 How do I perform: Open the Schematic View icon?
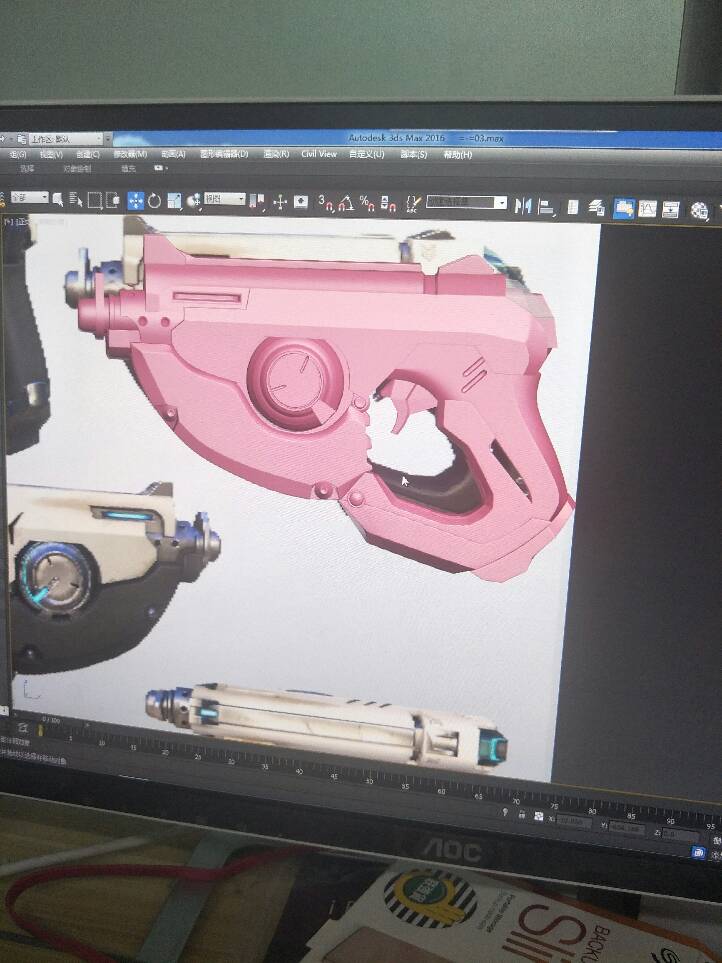pyautogui.click(x=670, y=210)
